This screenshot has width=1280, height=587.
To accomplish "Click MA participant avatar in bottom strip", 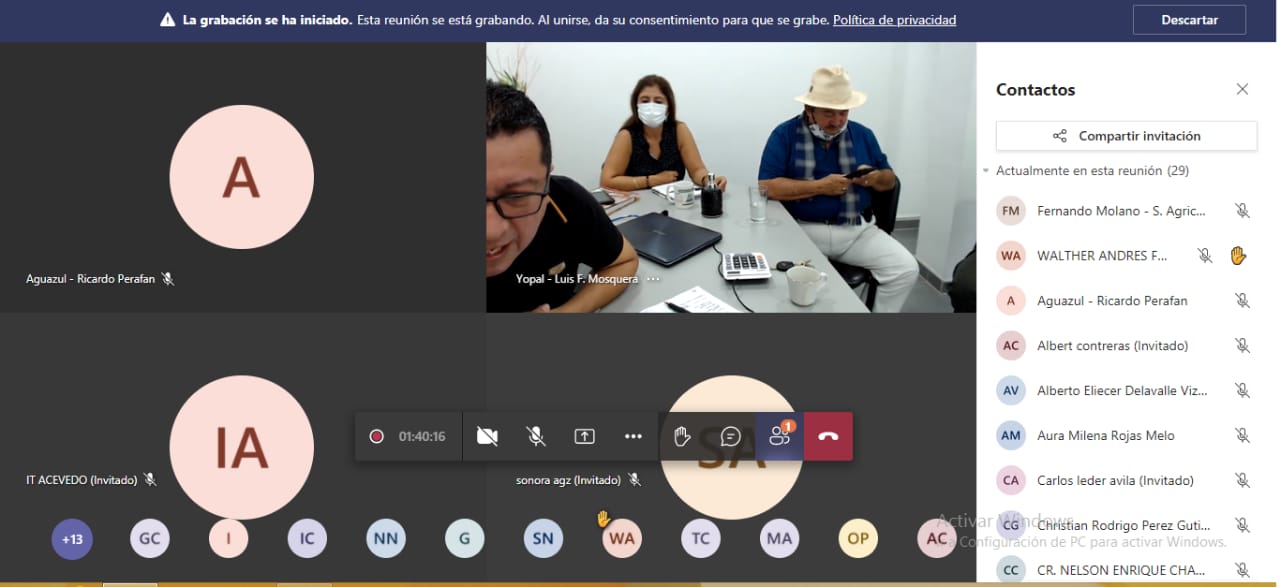I will tap(779, 538).
